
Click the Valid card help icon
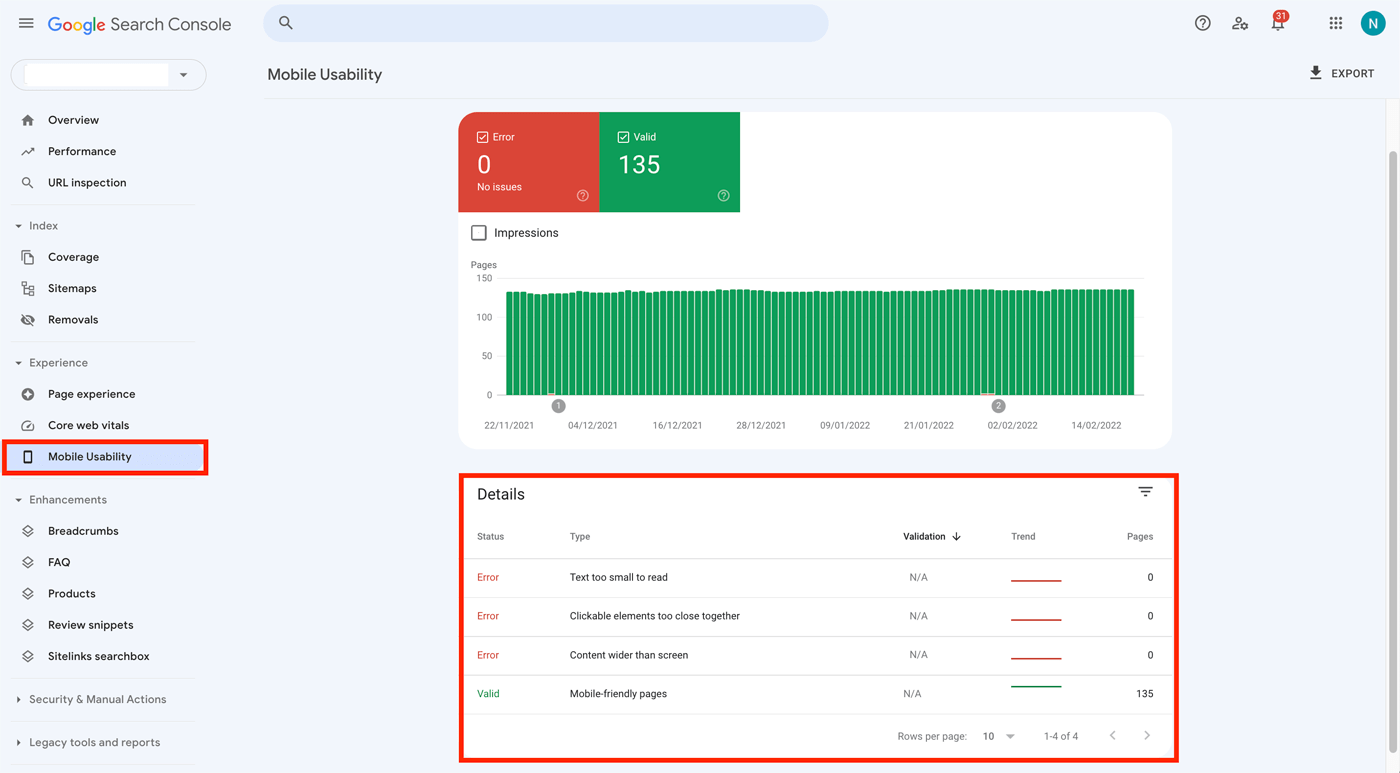[723, 195]
